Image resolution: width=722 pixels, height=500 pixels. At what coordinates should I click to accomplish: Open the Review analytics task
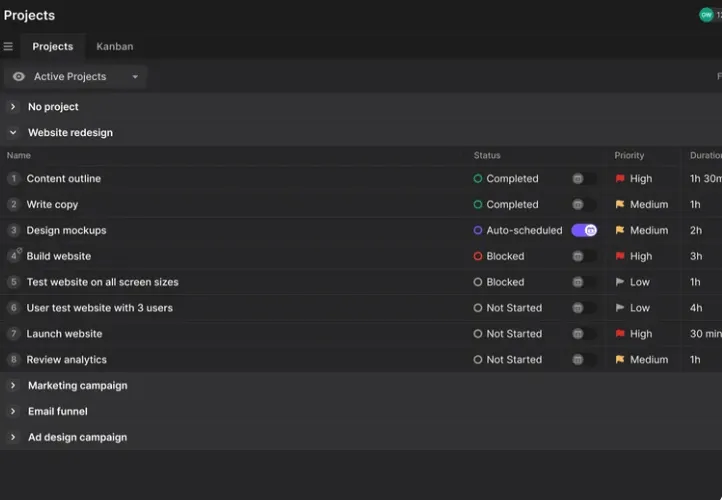(66, 360)
